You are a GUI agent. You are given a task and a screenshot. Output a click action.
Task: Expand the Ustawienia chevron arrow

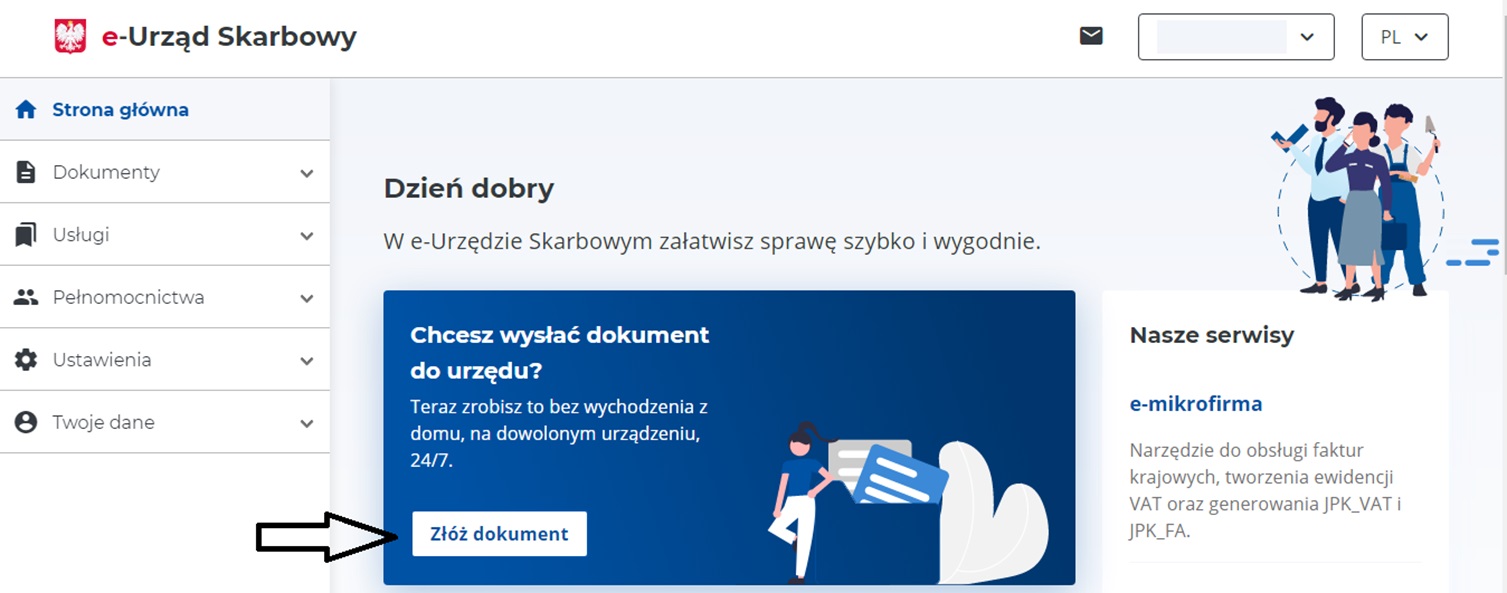click(x=307, y=361)
